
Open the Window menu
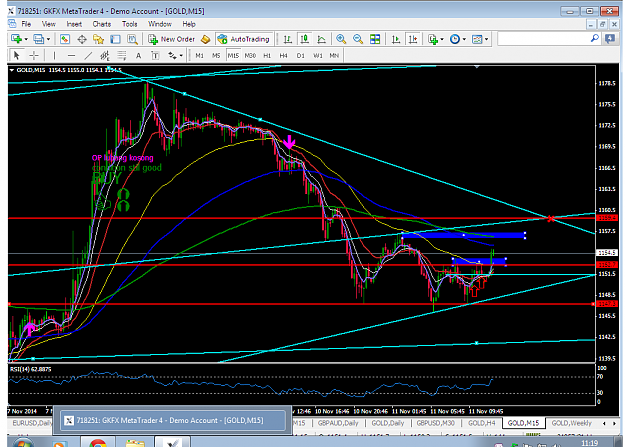click(160, 24)
